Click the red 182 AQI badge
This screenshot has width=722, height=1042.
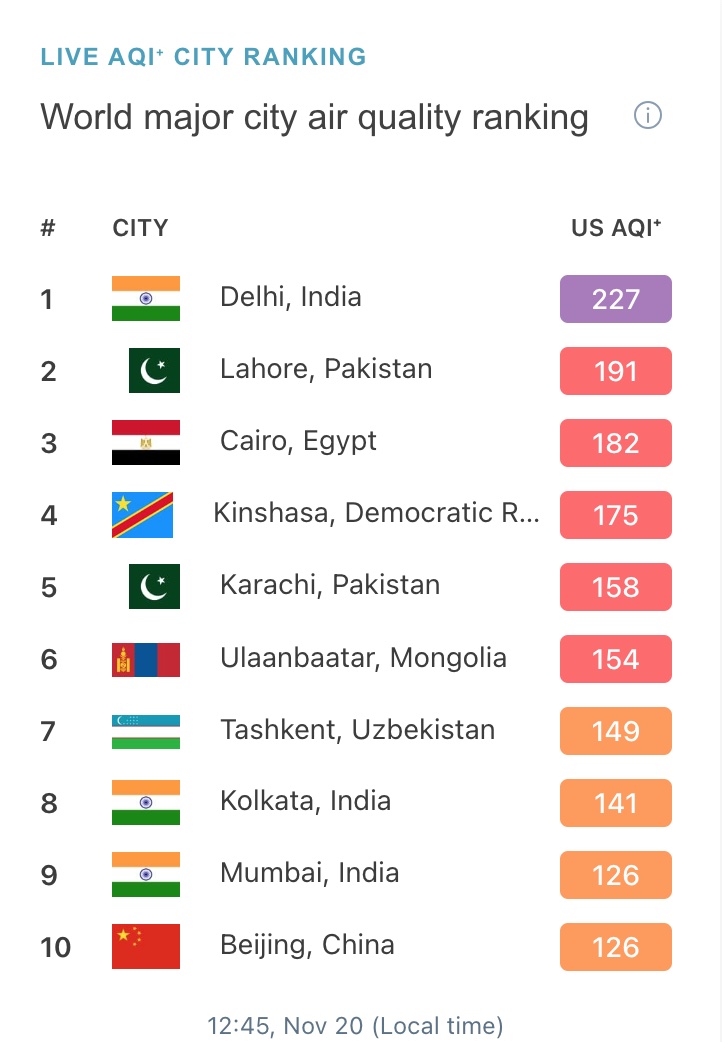tap(615, 443)
